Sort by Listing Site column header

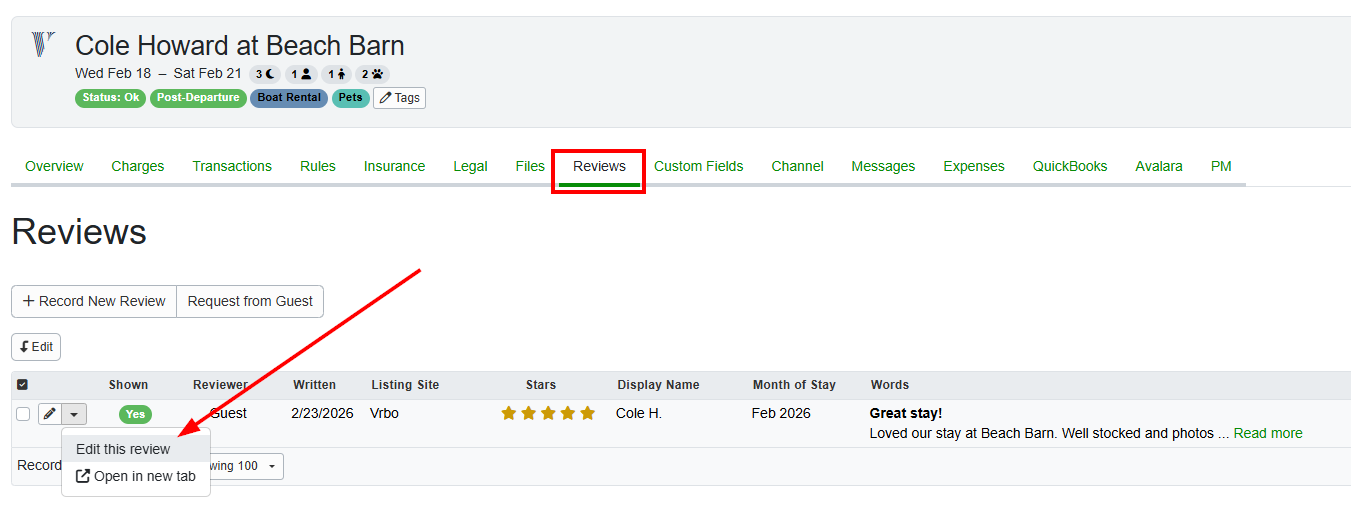[x=405, y=384]
